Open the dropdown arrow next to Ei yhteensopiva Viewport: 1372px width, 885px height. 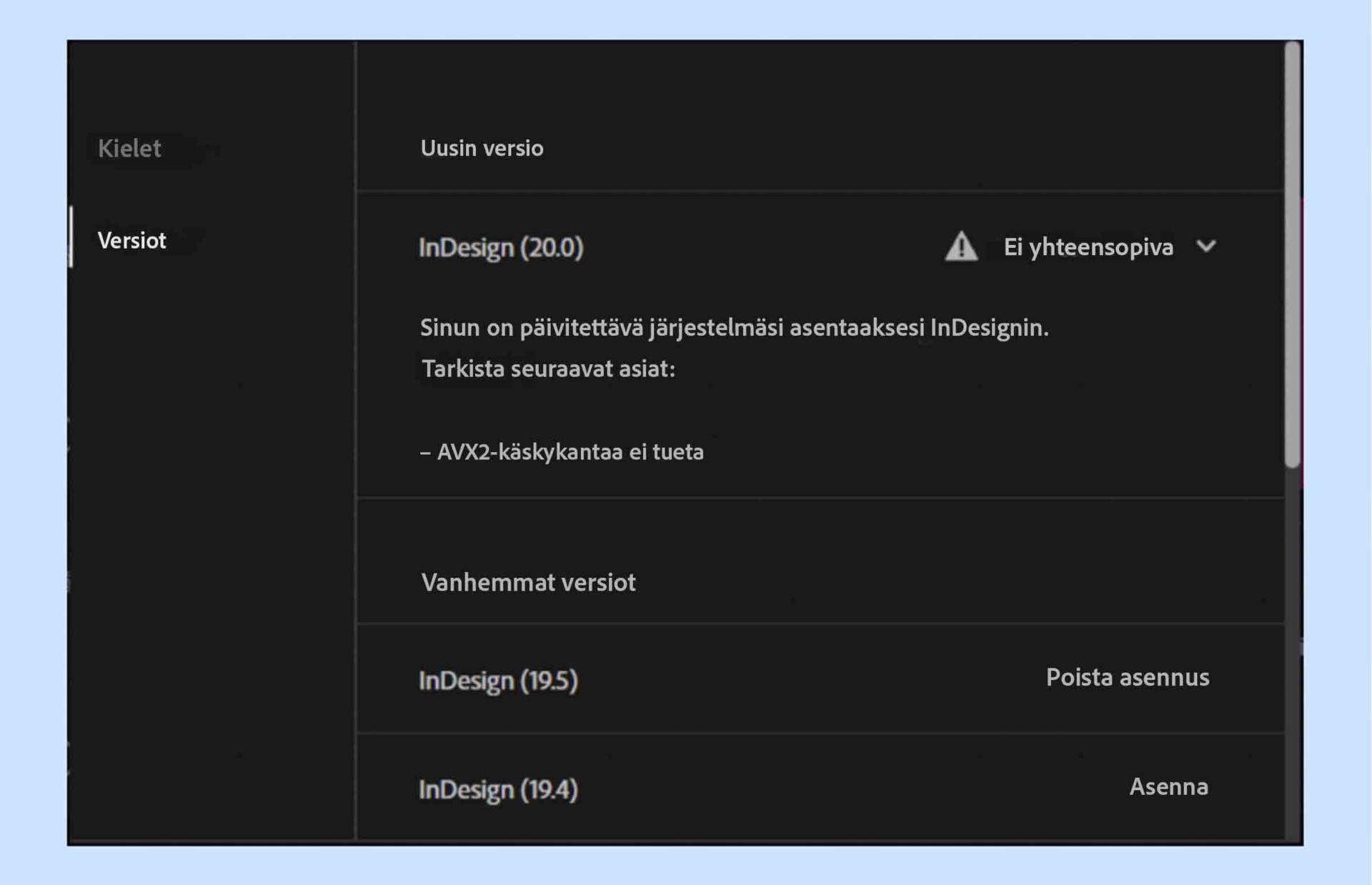(1208, 247)
